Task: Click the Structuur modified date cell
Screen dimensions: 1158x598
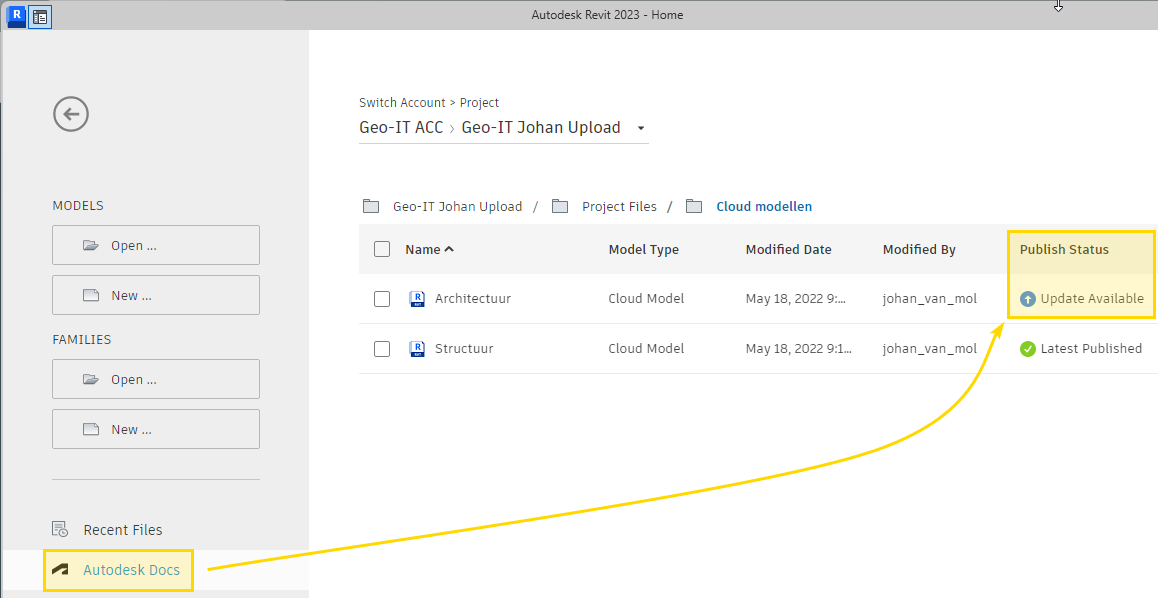Action: [x=798, y=348]
